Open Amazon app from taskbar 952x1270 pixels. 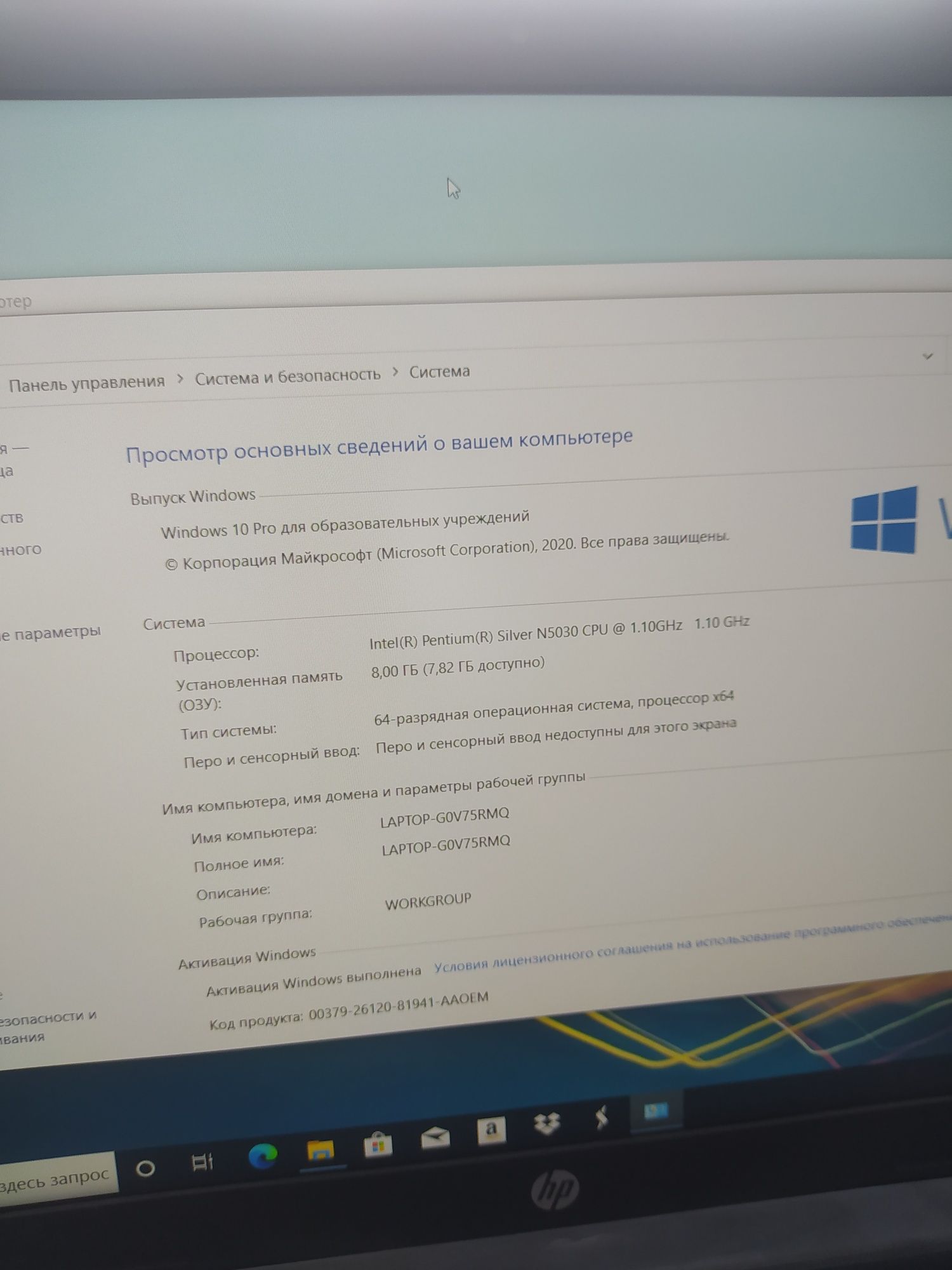[x=491, y=1130]
